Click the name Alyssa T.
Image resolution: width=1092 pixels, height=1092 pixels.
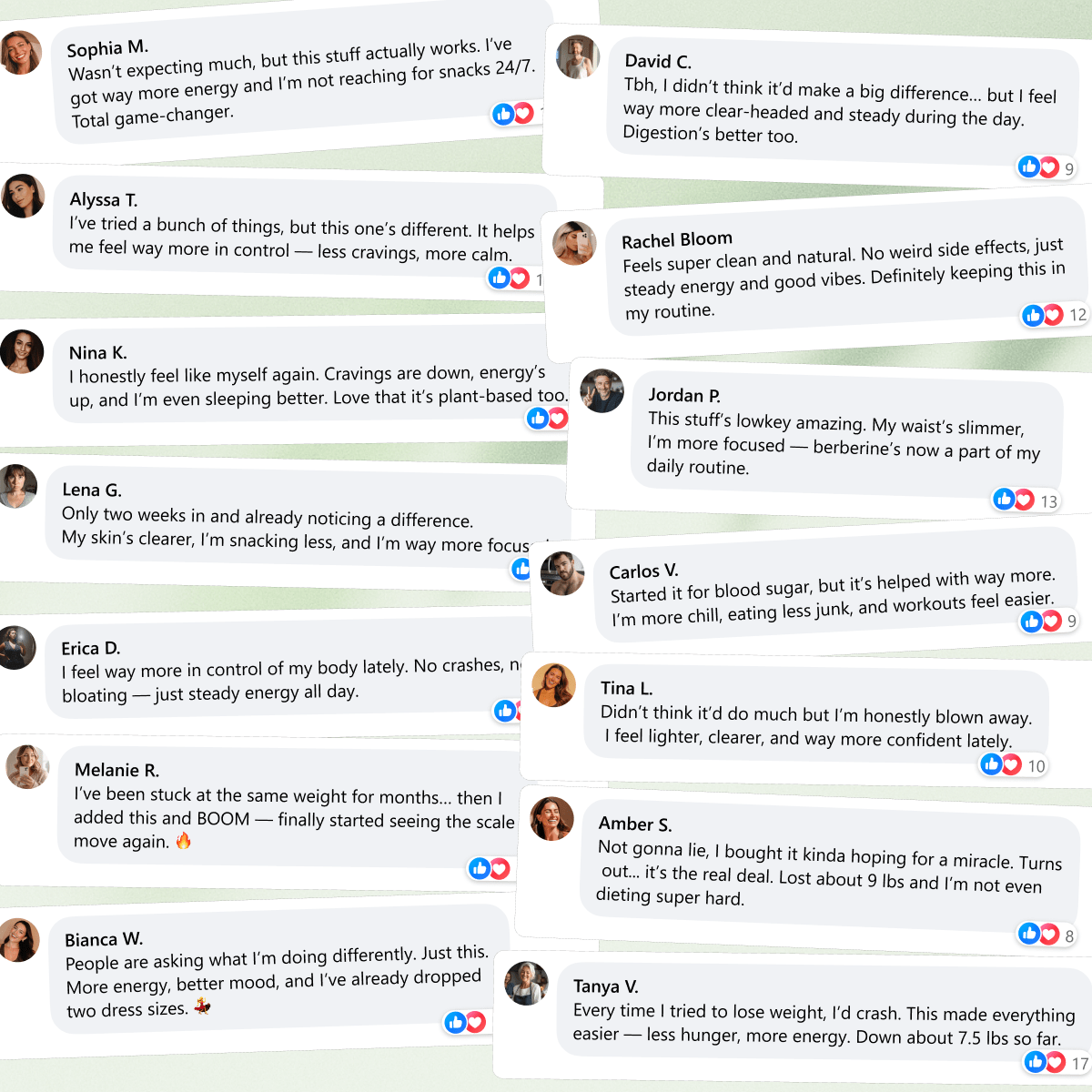(x=104, y=199)
